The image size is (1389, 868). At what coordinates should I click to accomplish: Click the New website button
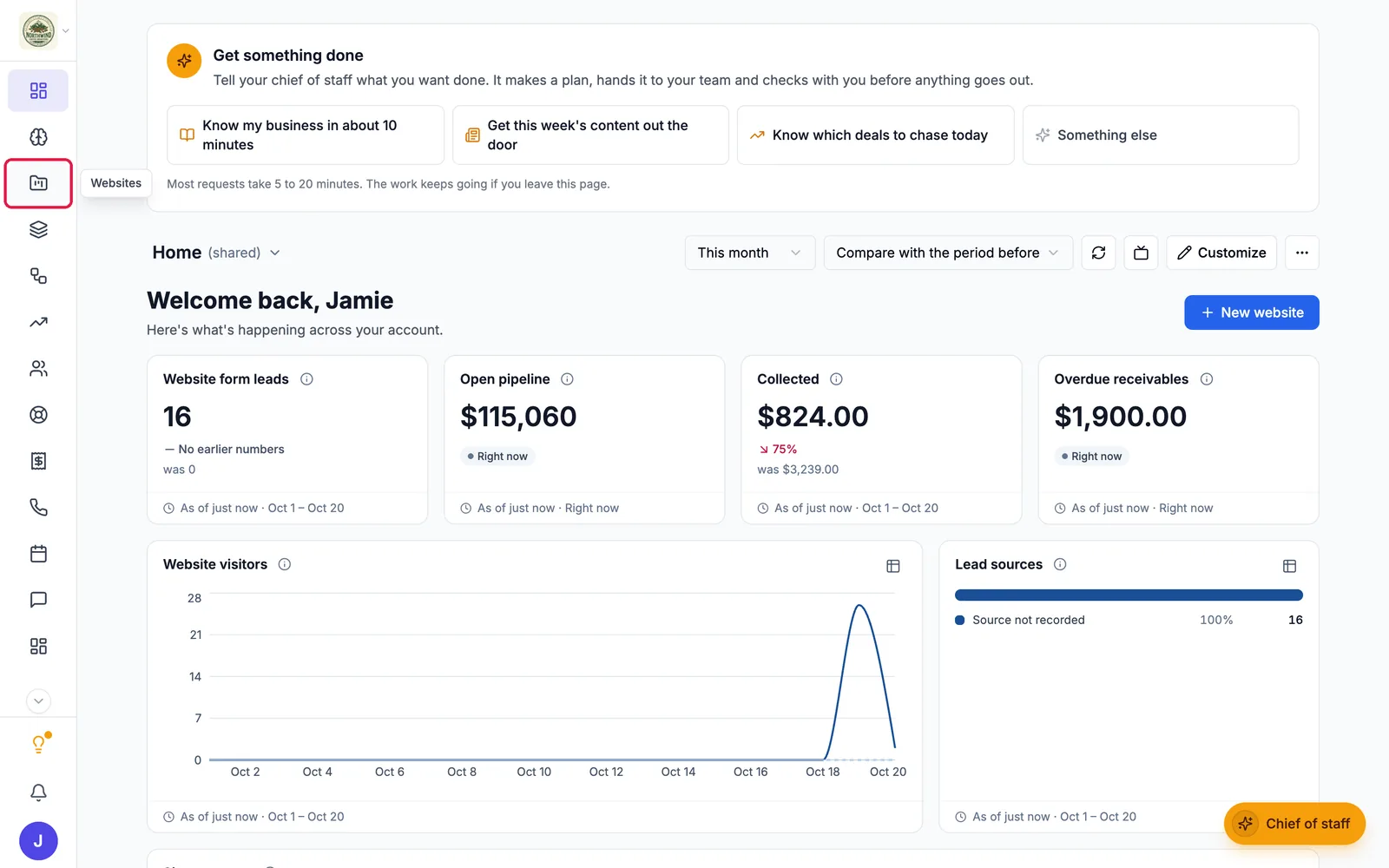pos(1251,312)
